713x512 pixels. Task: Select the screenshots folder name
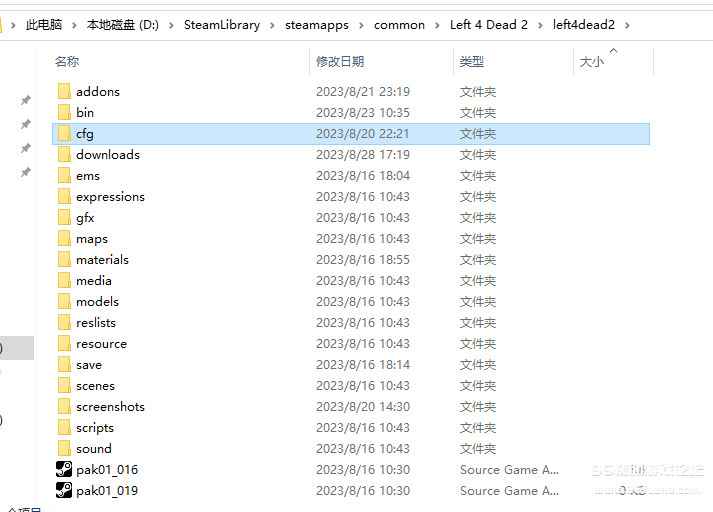point(110,407)
